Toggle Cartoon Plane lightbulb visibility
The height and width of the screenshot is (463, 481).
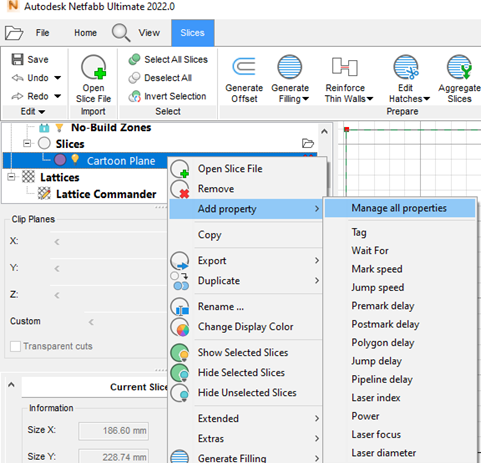point(75,160)
